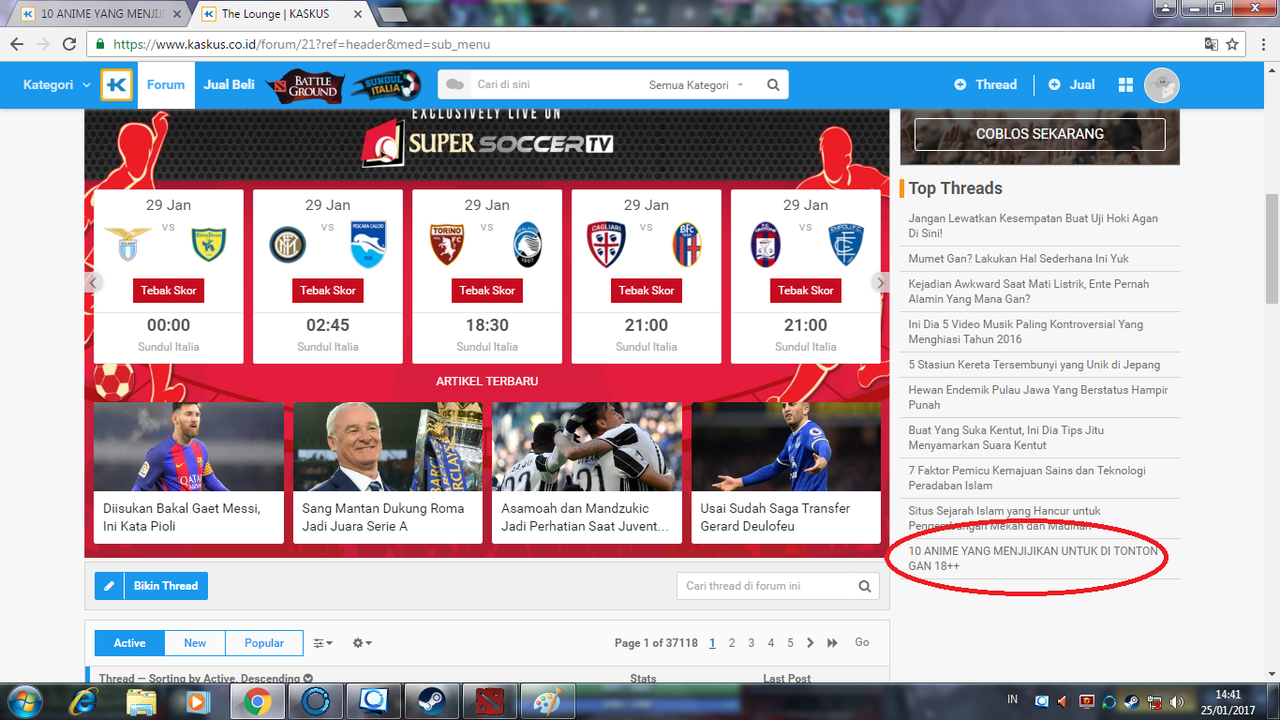The width and height of the screenshot is (1280, 720).
Task: Open the thread display options dropdown
Action: 323,643
